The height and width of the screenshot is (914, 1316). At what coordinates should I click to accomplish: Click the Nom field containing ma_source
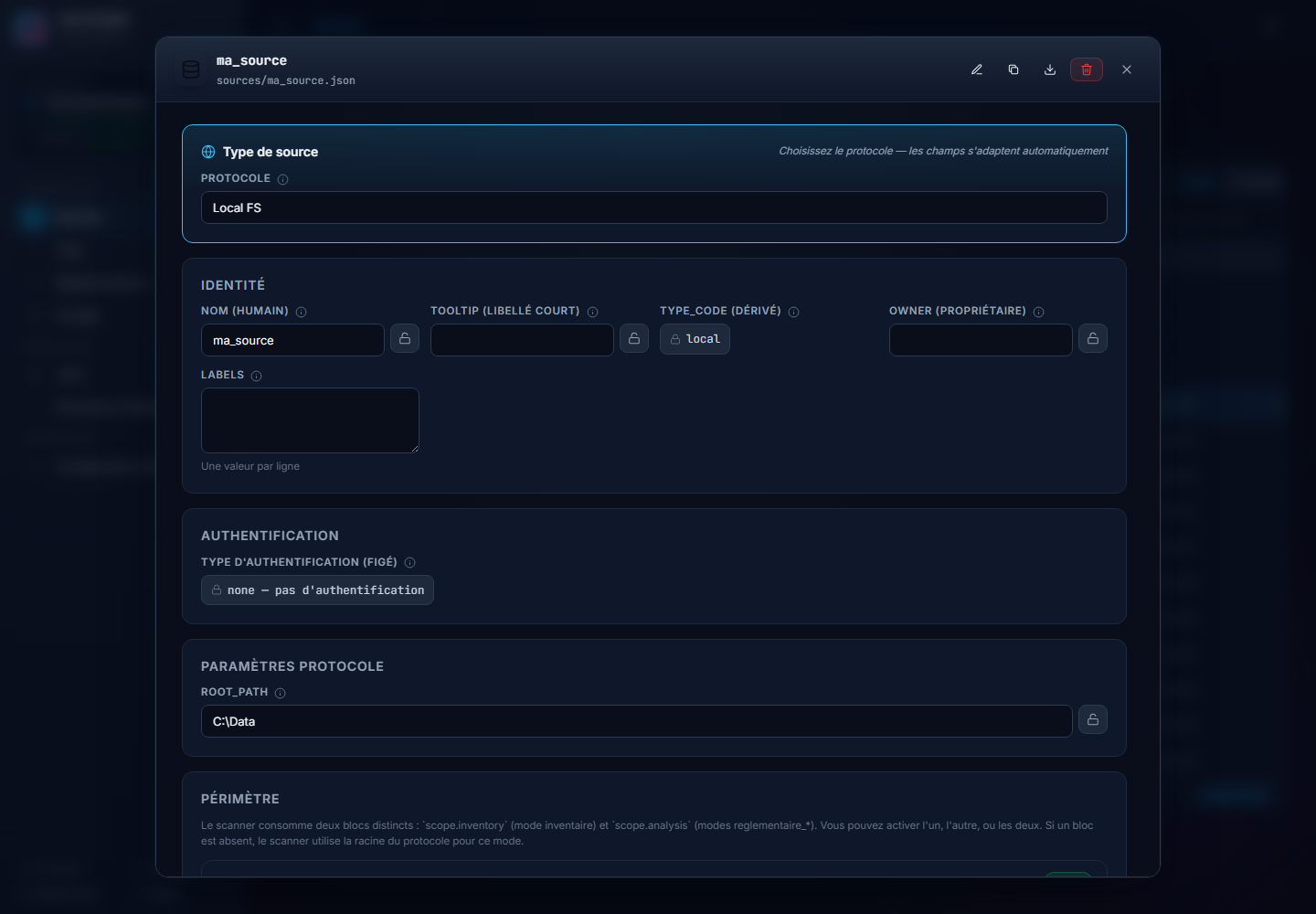pos(292,340)
